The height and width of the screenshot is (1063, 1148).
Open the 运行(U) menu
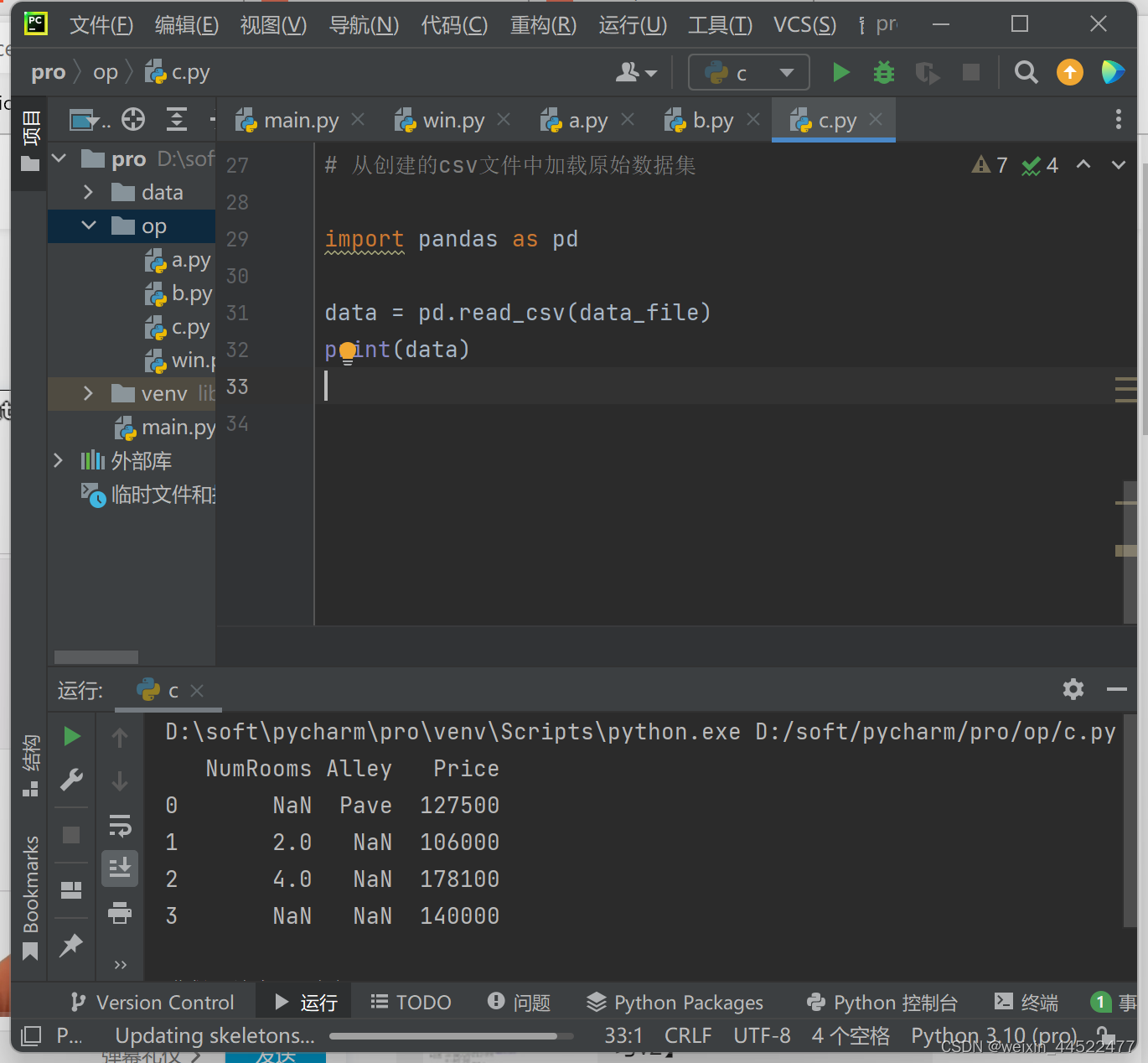coord(633,25)
